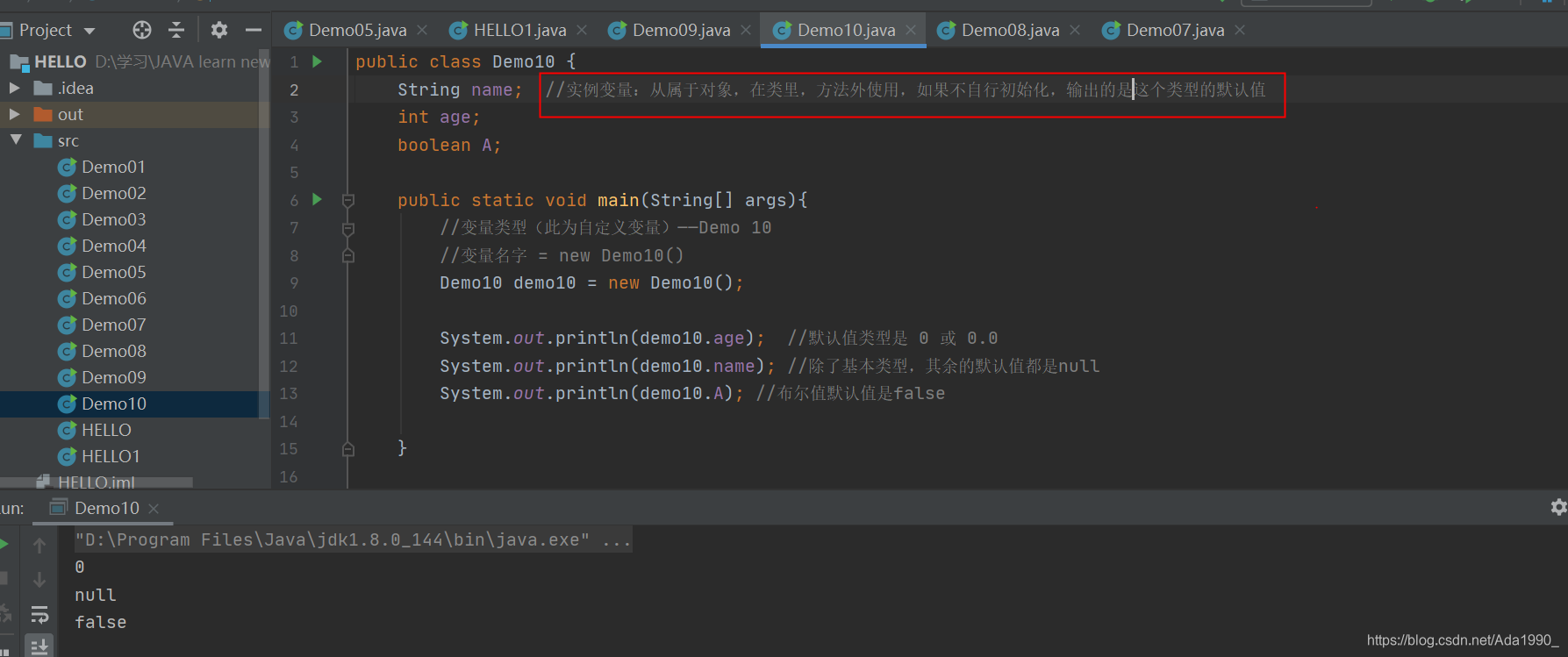1568x657 pixels.
Task: Click the .idea folder name
Action: tap(75, 88)
